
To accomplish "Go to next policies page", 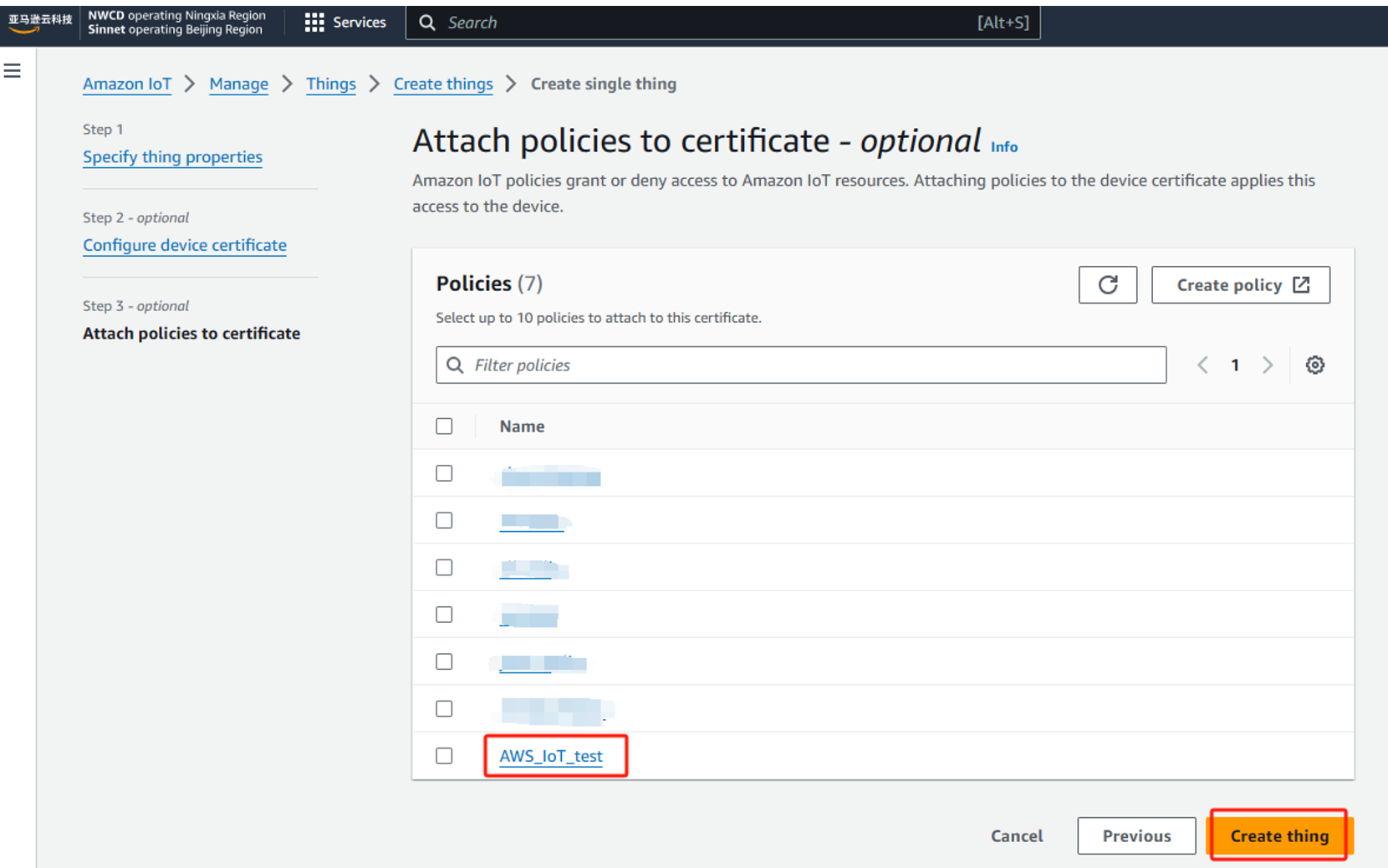I will coord(1268,365).
